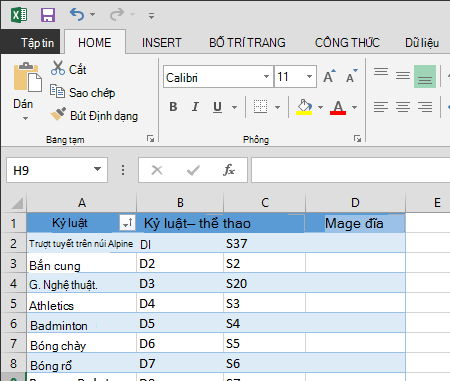Click inside the formula bar
The height and width of the screenshot is (381, 450).
point(351,170)
